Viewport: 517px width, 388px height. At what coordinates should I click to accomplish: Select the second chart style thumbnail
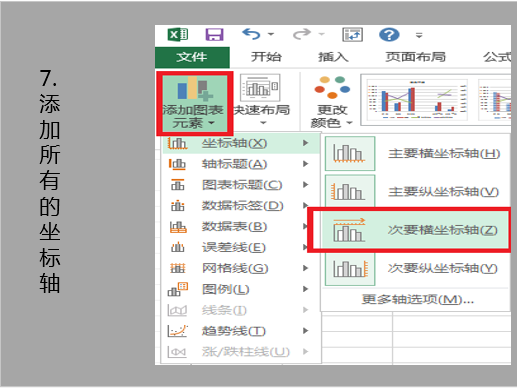coord(495,99)
